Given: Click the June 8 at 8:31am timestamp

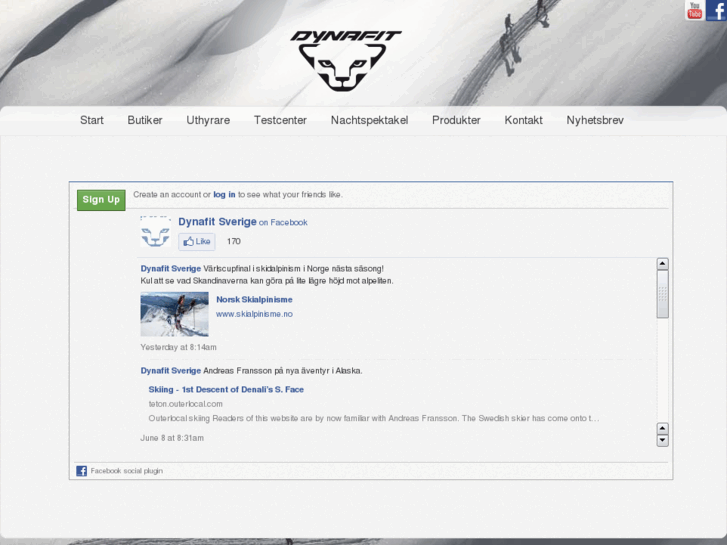Looking at the screenshot, I should [x=172, y=438].
